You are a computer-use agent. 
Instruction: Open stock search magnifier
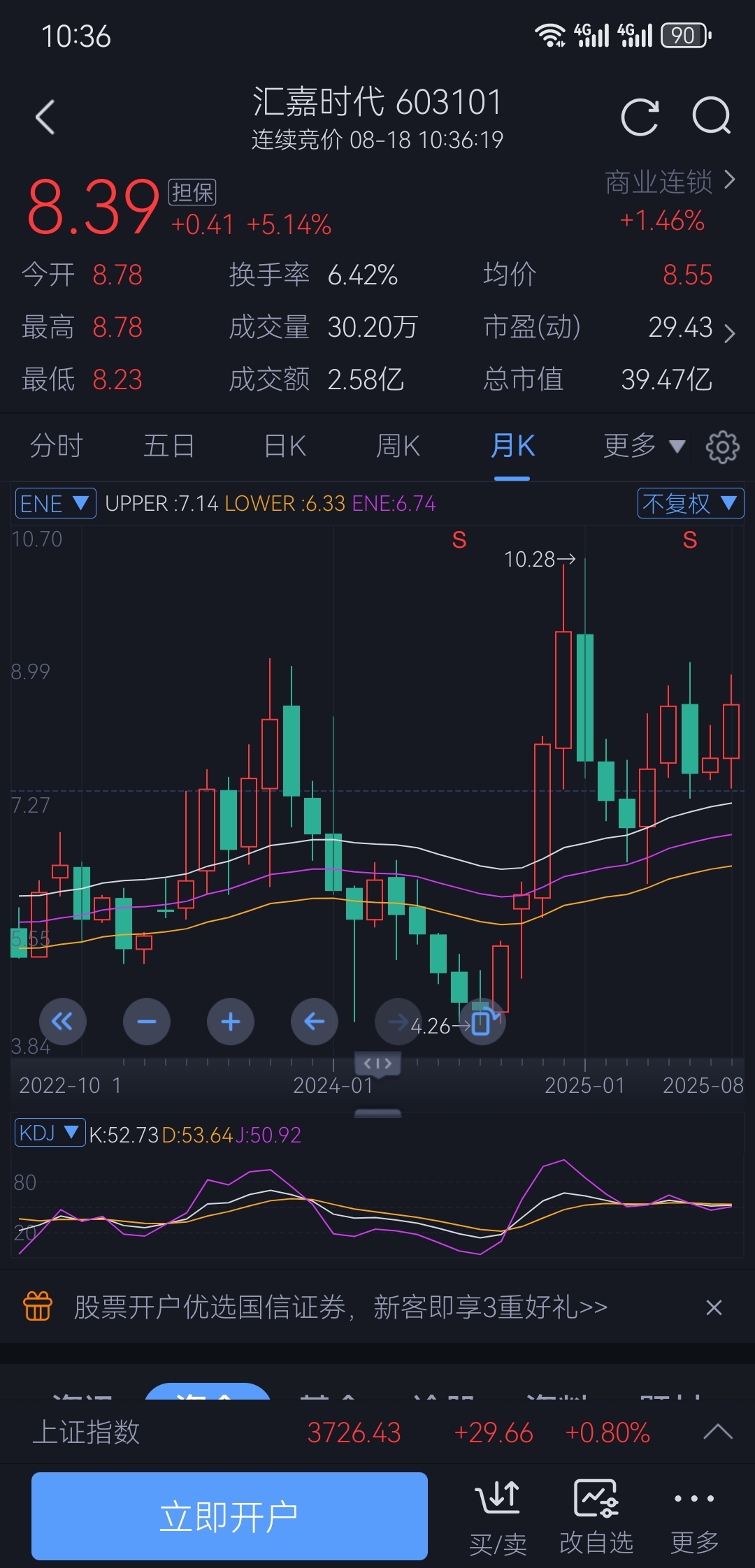pos(712,116)
